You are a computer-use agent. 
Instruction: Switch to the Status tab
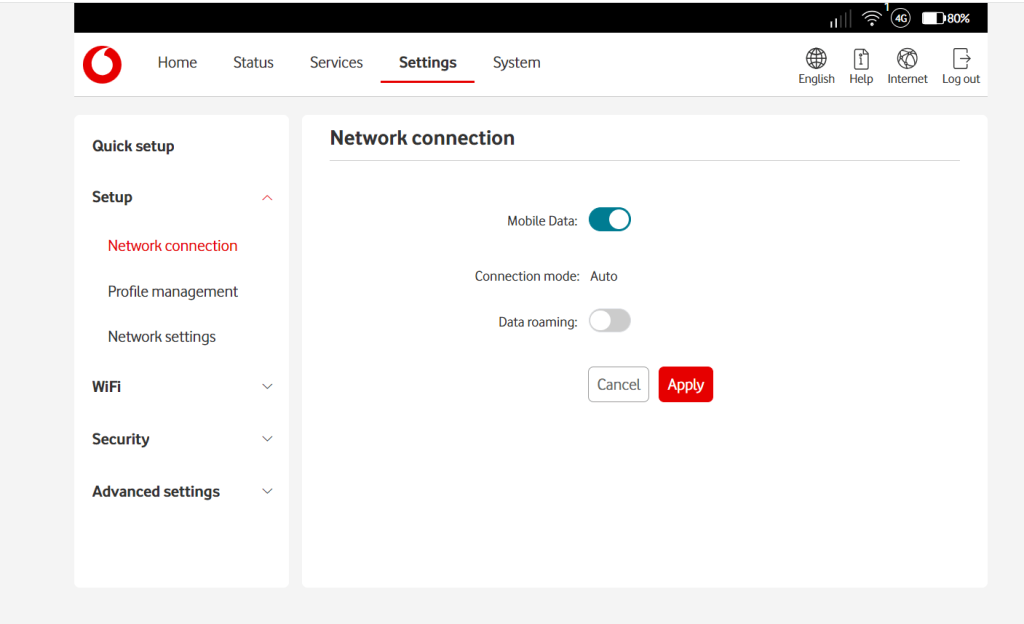pos(253,63)
